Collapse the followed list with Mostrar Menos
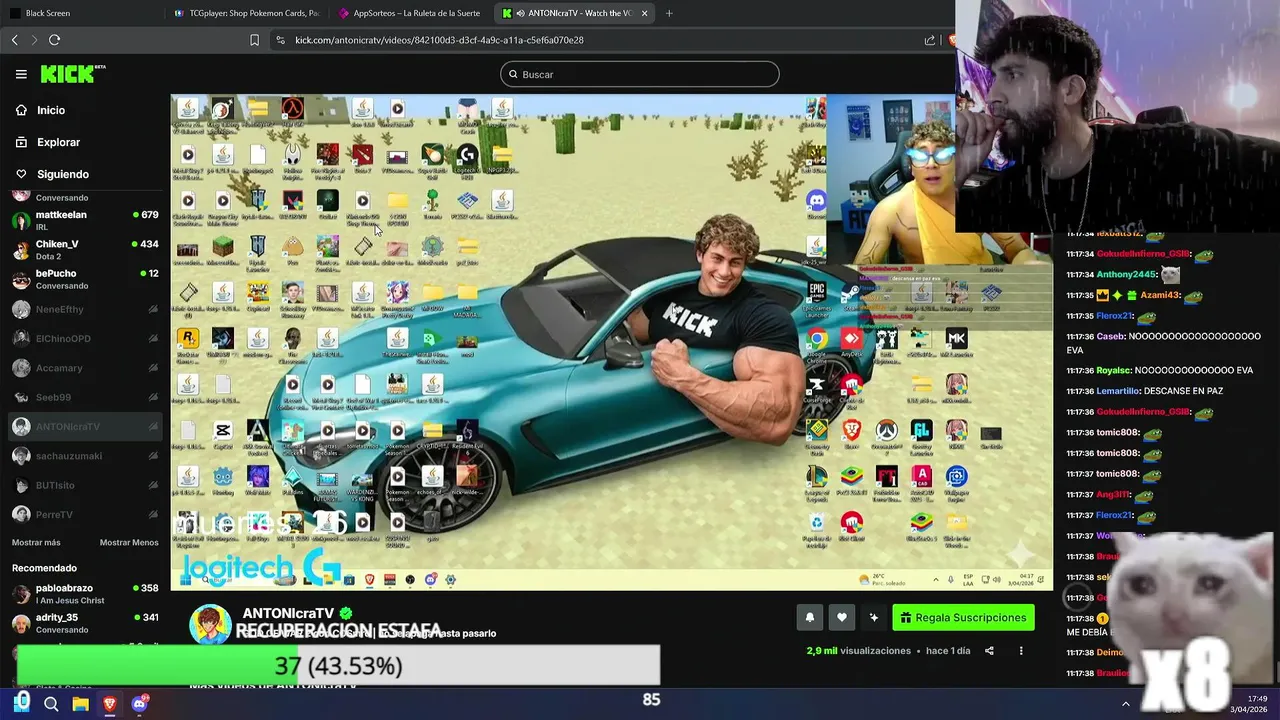1280x720 pixels. coord(129,542)
